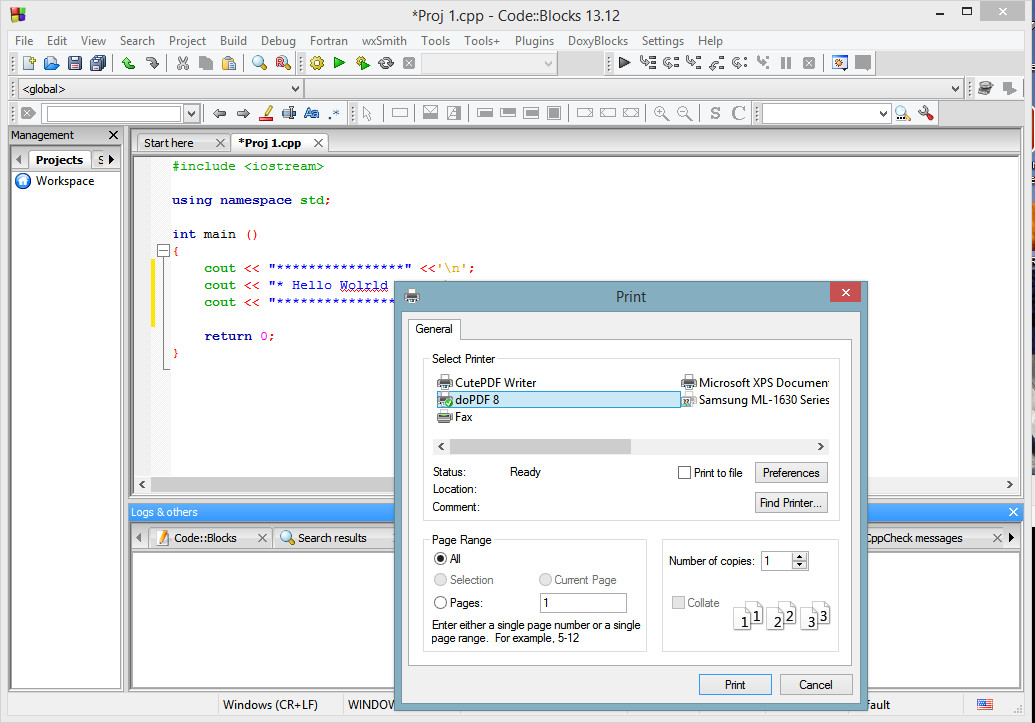Screen dimensions: 1035x723
Task: Toggle match case Aa icon
Action: tap(312, 114)
